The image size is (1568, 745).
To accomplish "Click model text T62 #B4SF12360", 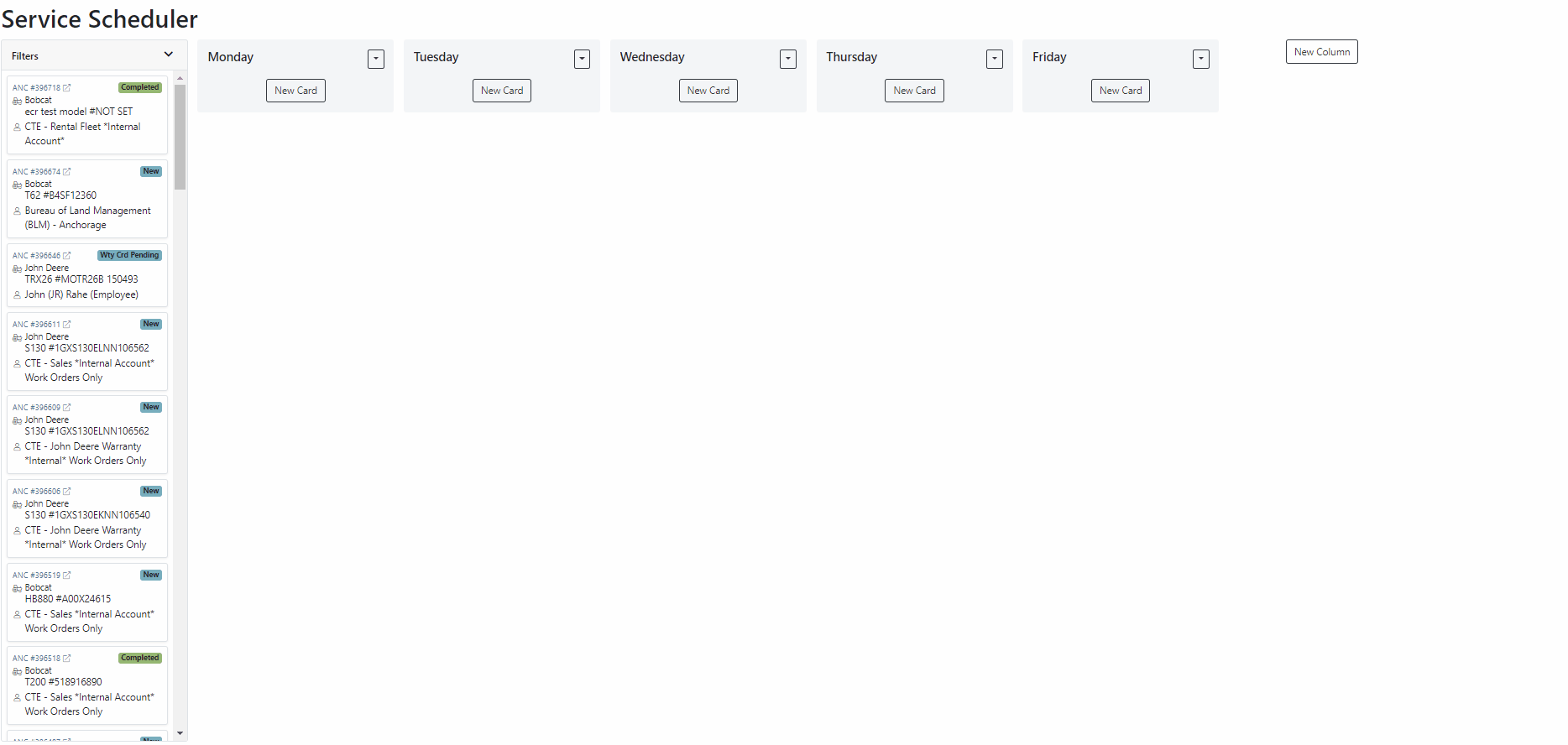I will point(60,195).
